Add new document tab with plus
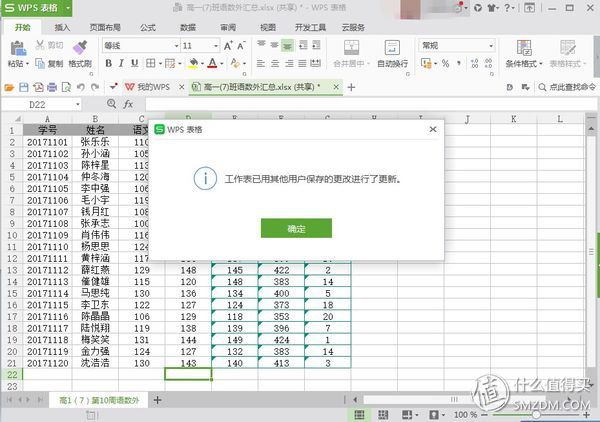 (351, 88)
